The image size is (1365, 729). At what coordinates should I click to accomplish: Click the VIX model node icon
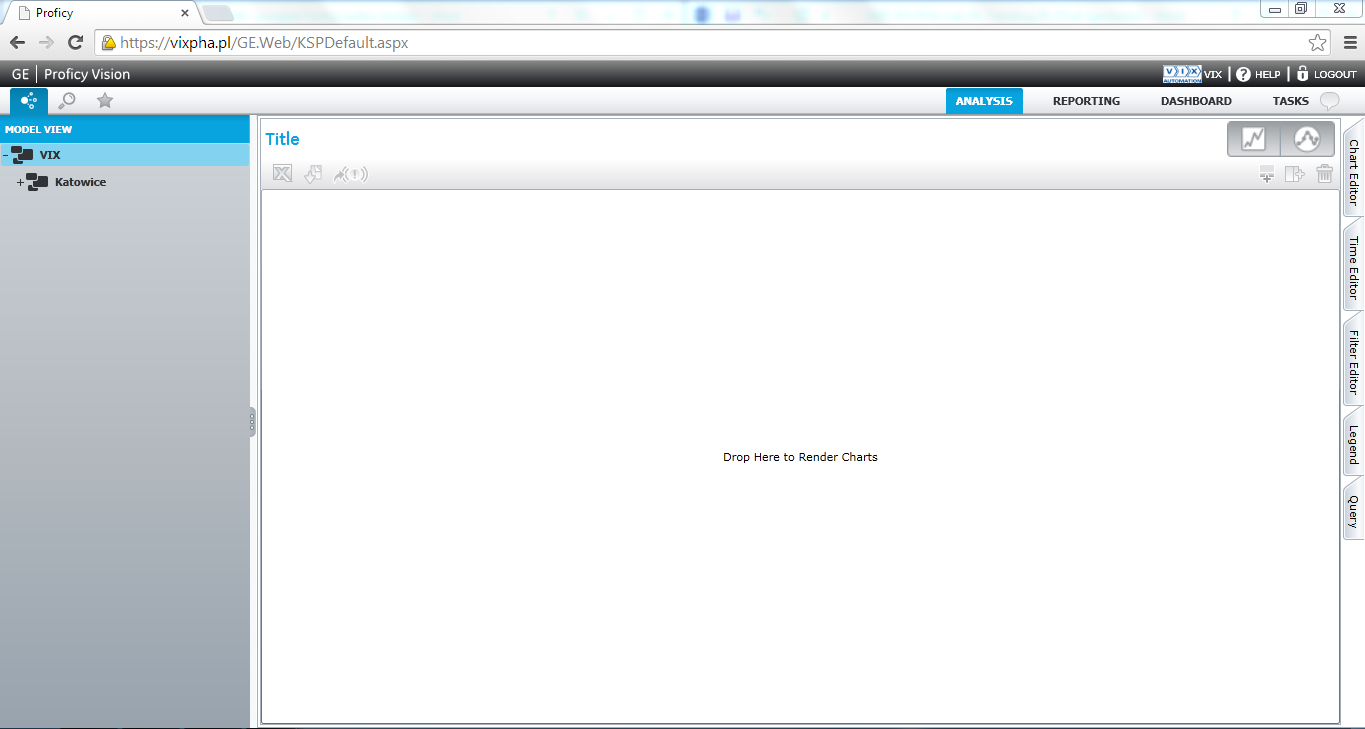(x=22, y=155)
